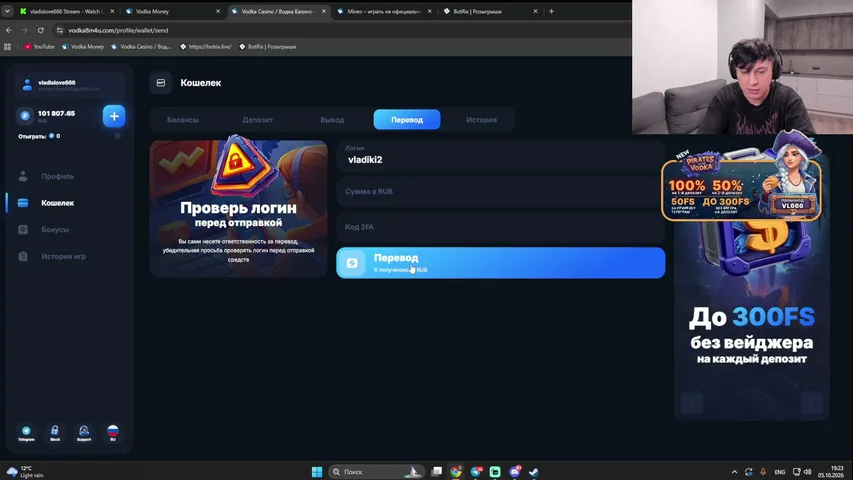The width and height of the screenshot is (853, 480).
Task: Click the blue plus deposit button
Action: click(x=114, y=116)
